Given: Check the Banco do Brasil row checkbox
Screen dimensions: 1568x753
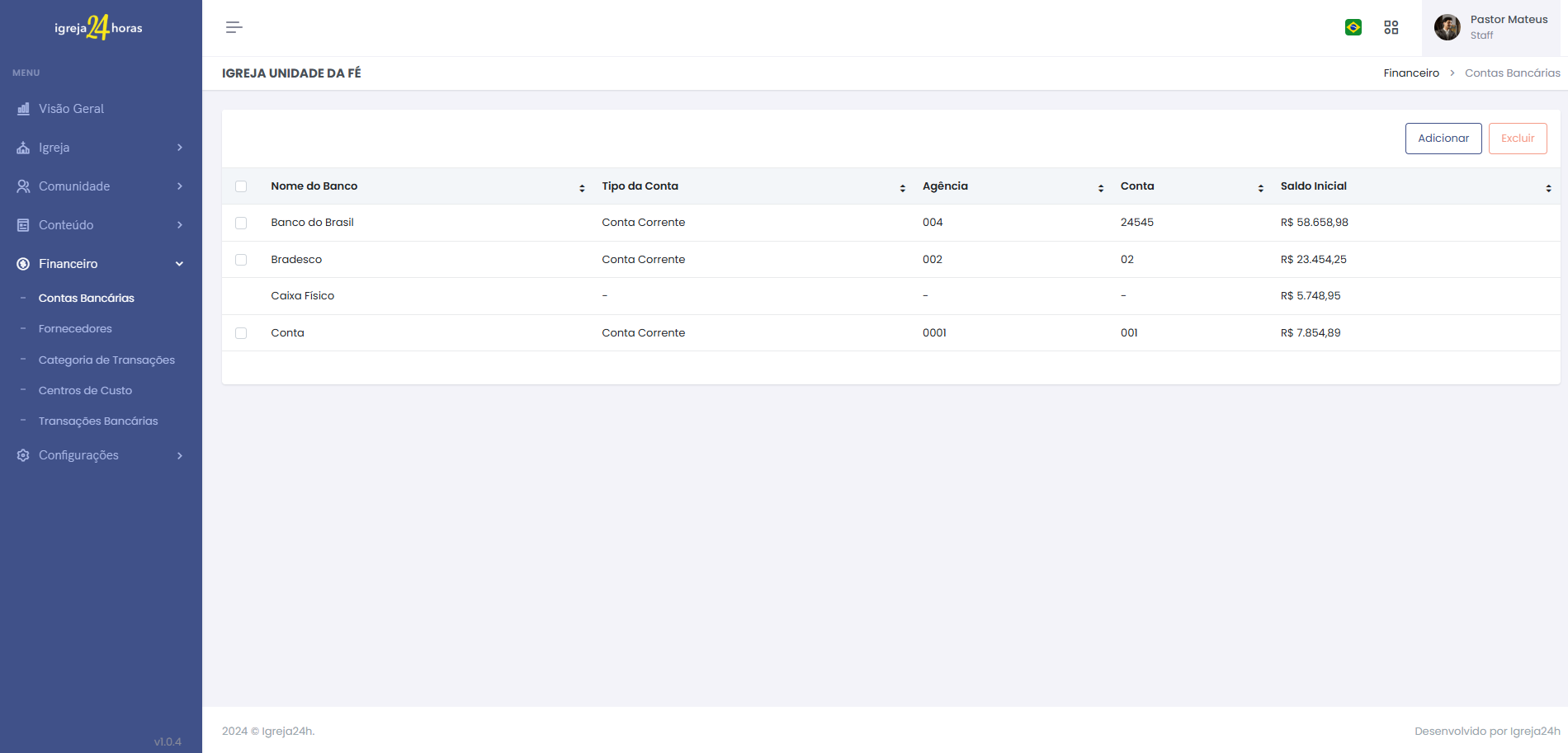Looking at the screenshot, I should 241,223.
